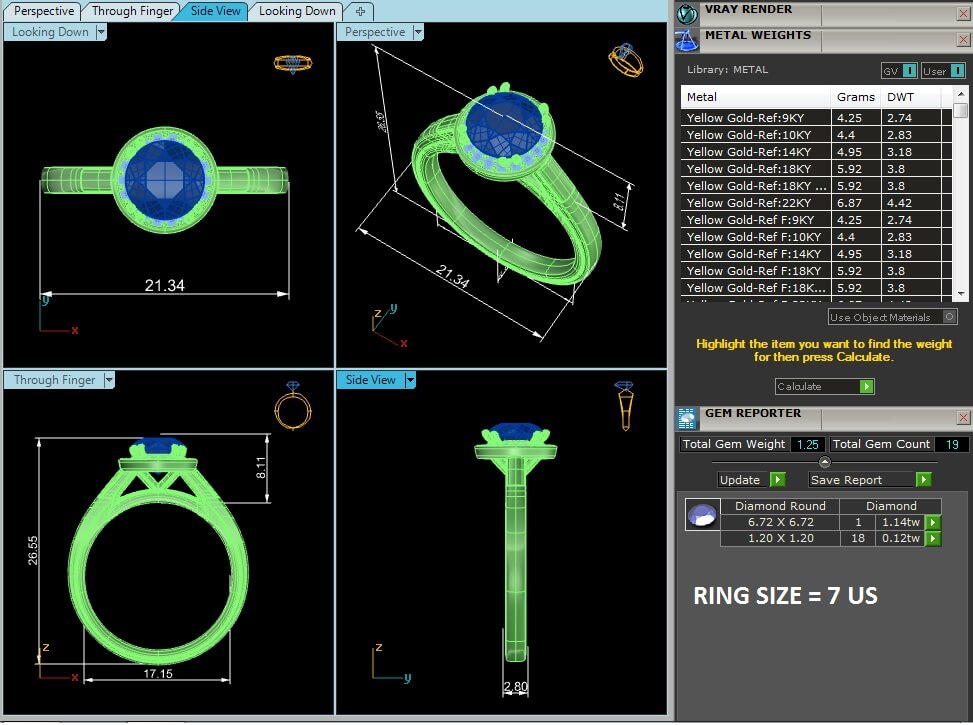Switch to the Through Finger tab
The width and height of the screenshot is (973, 725).
tap(133, 11)
